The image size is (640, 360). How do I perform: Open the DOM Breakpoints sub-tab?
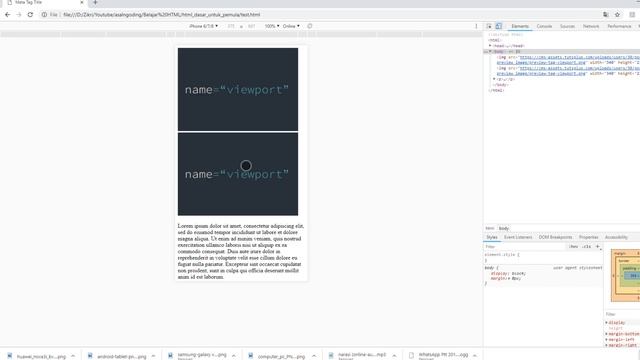[x=556, y=237]
